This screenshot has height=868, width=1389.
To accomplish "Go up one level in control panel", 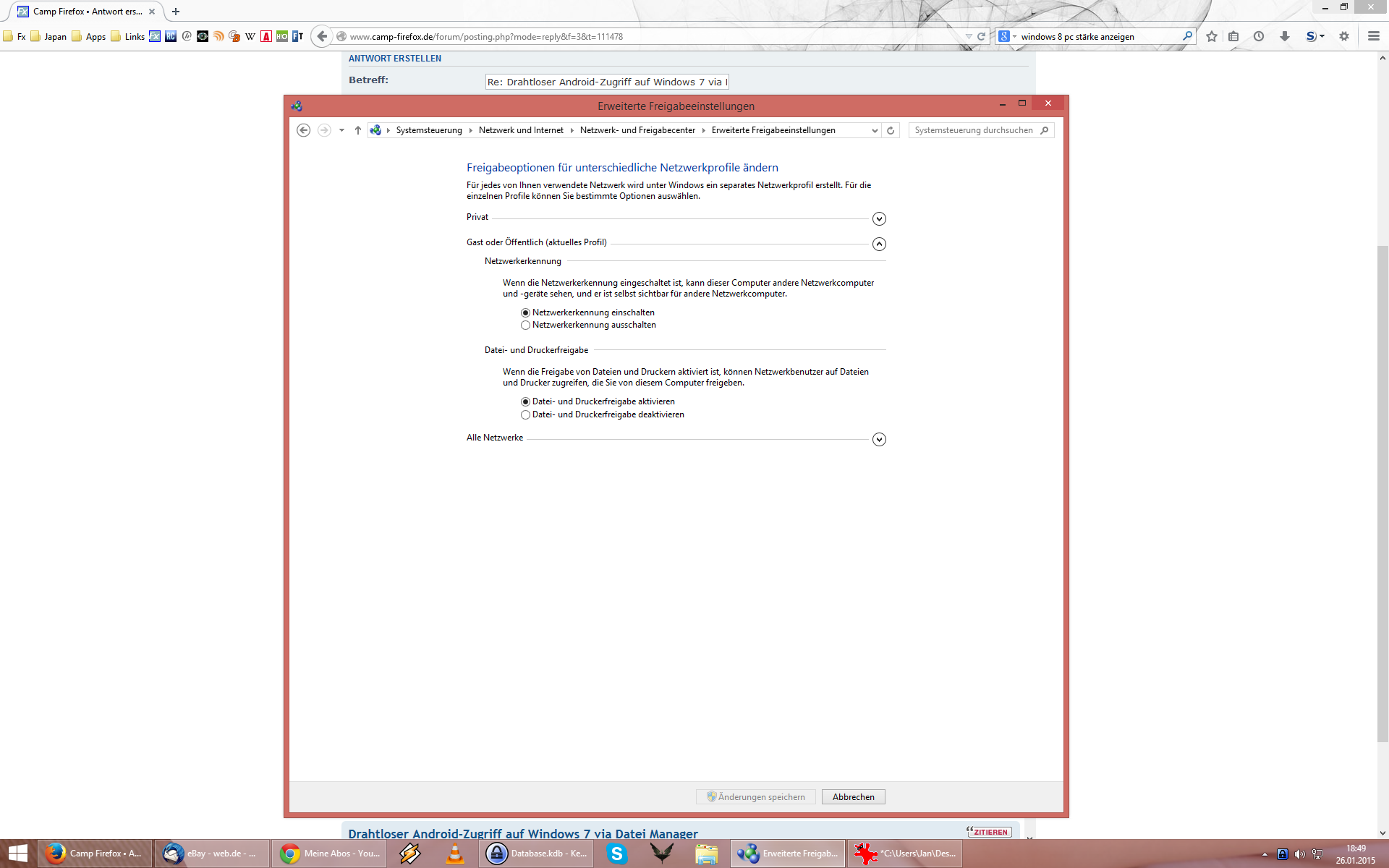I will (x=357, y=130).
